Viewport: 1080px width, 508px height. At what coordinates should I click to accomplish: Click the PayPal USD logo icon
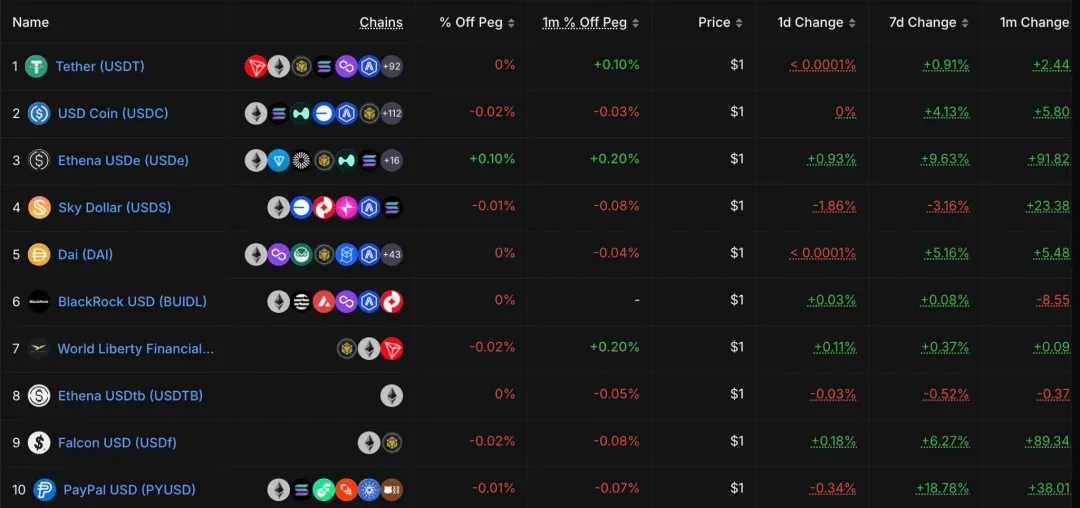(x=44, y=490)
